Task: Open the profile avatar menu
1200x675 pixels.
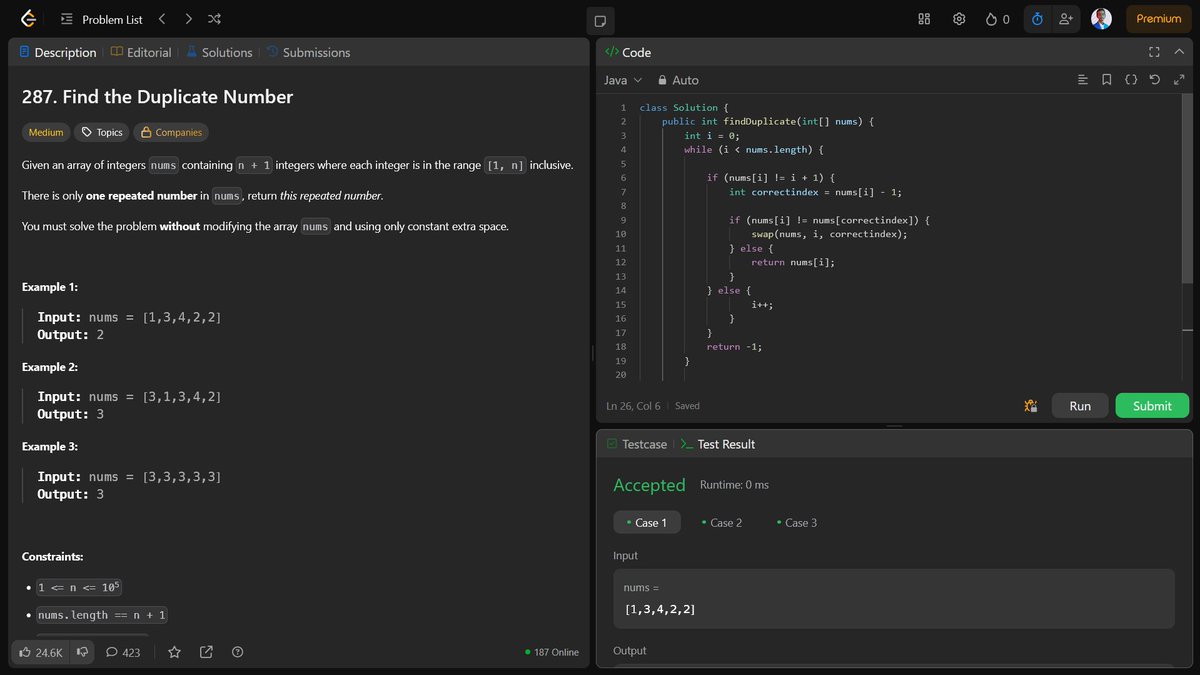Action: [1101, 19]
